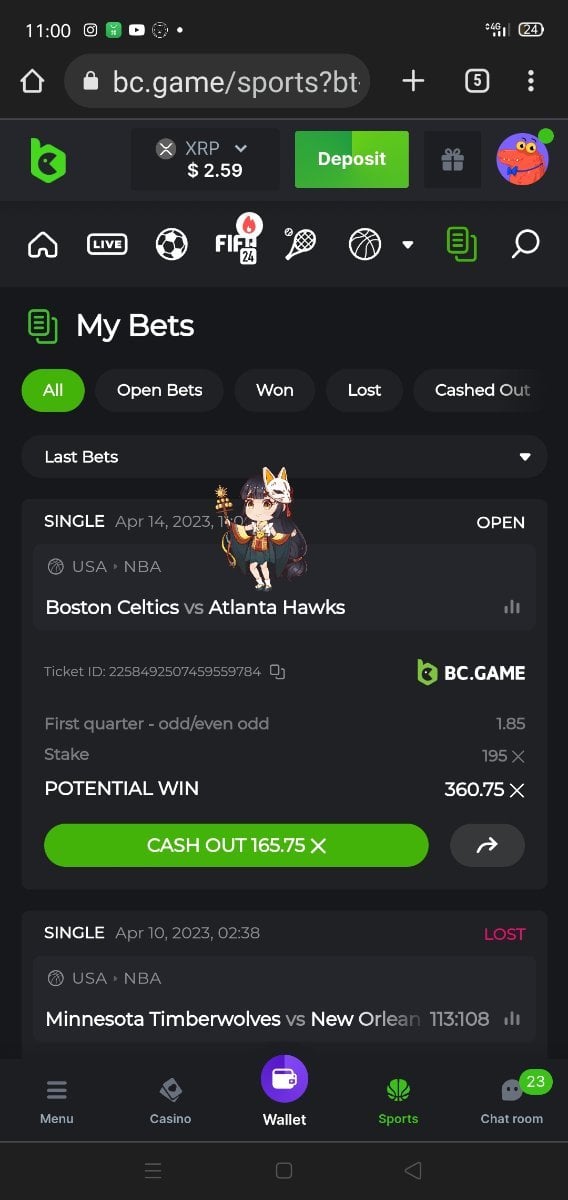568x1200 pixels.
Task: Open the soccer sports icon
Action: (172, 244)
